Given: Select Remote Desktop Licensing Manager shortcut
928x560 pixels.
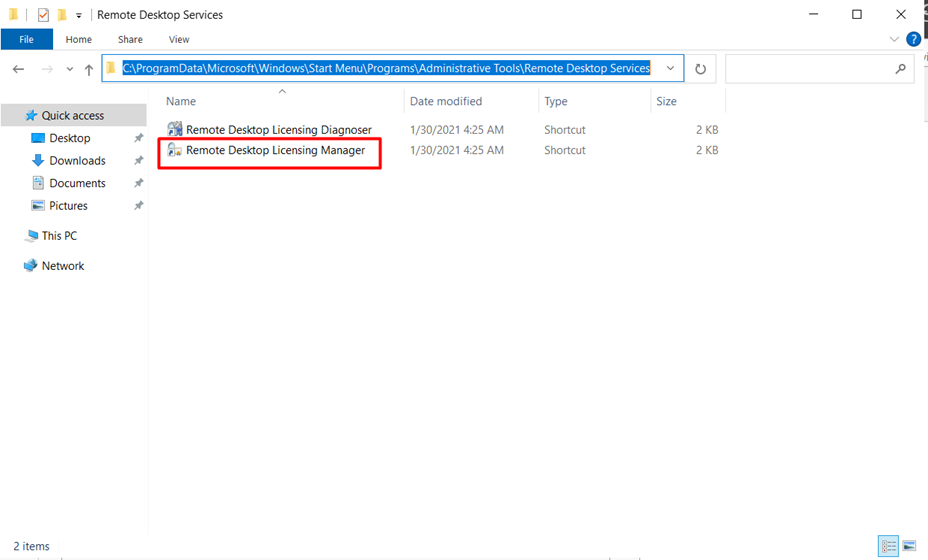Looking at the screenshot, I should (275, 150).
